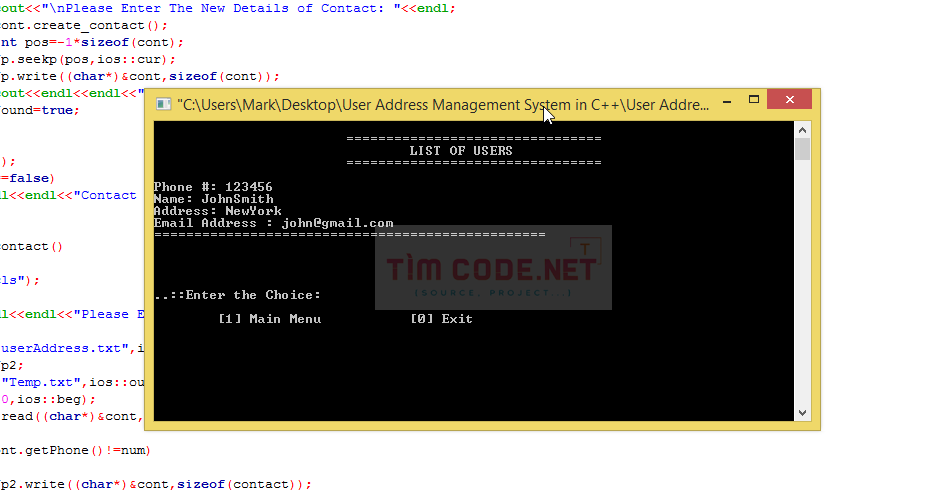Click the console scrollbar down arrow

coord(802,413)
